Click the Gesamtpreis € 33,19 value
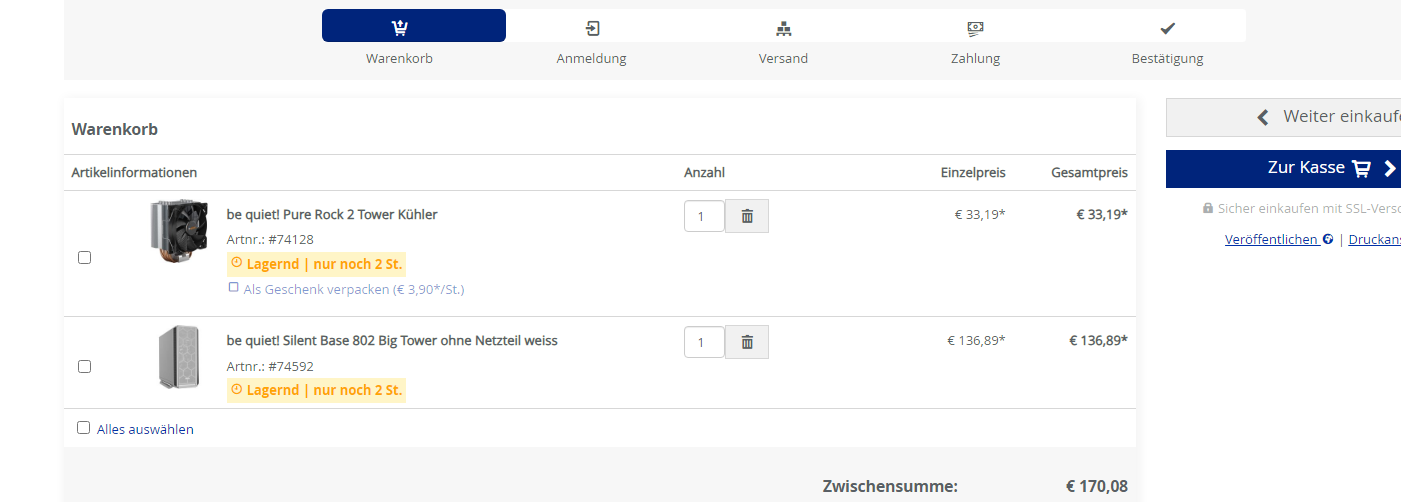The width and height of the screenshot is (1401, 502). tap(1102, 214)
